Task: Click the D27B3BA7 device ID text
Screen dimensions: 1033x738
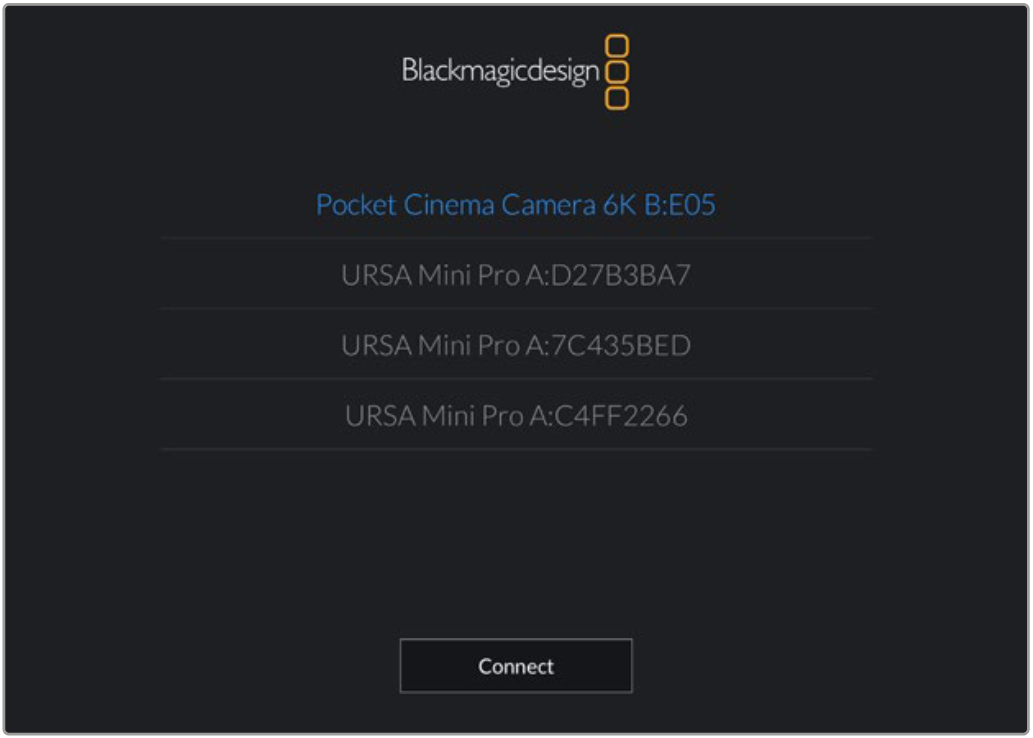Action: tap(616, 275)
